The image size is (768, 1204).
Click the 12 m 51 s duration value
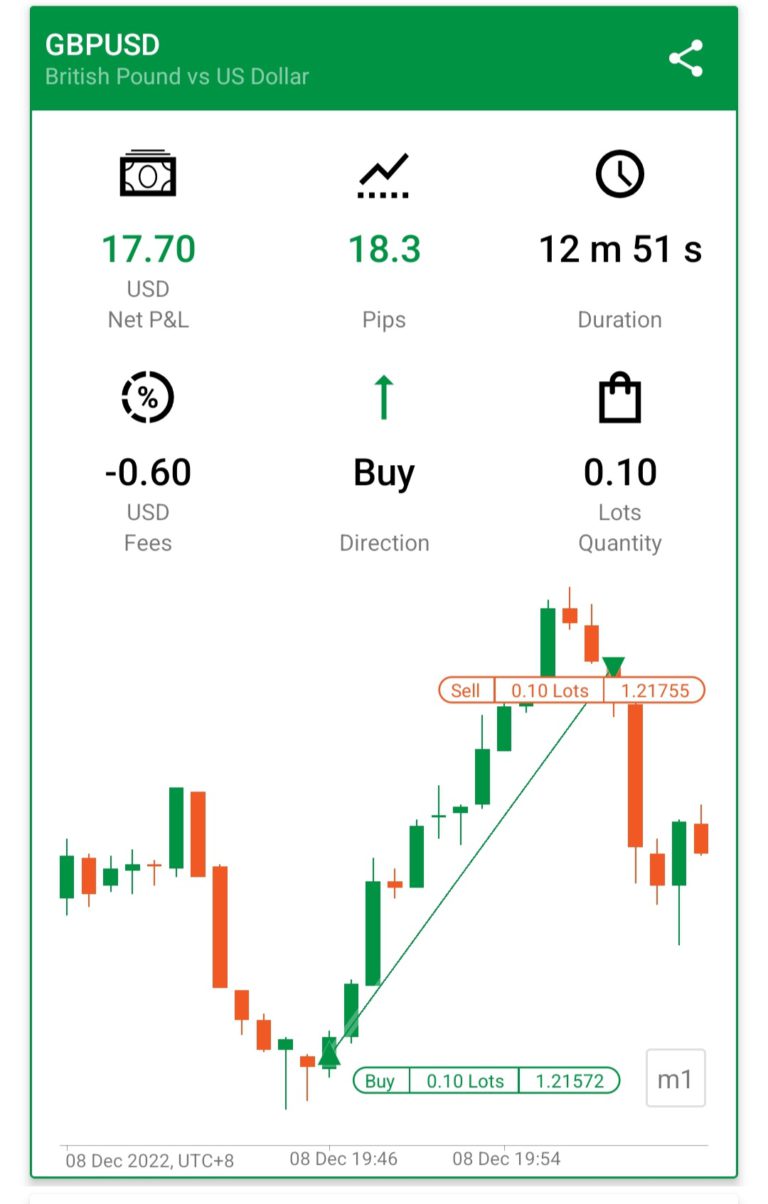[620, 249]
